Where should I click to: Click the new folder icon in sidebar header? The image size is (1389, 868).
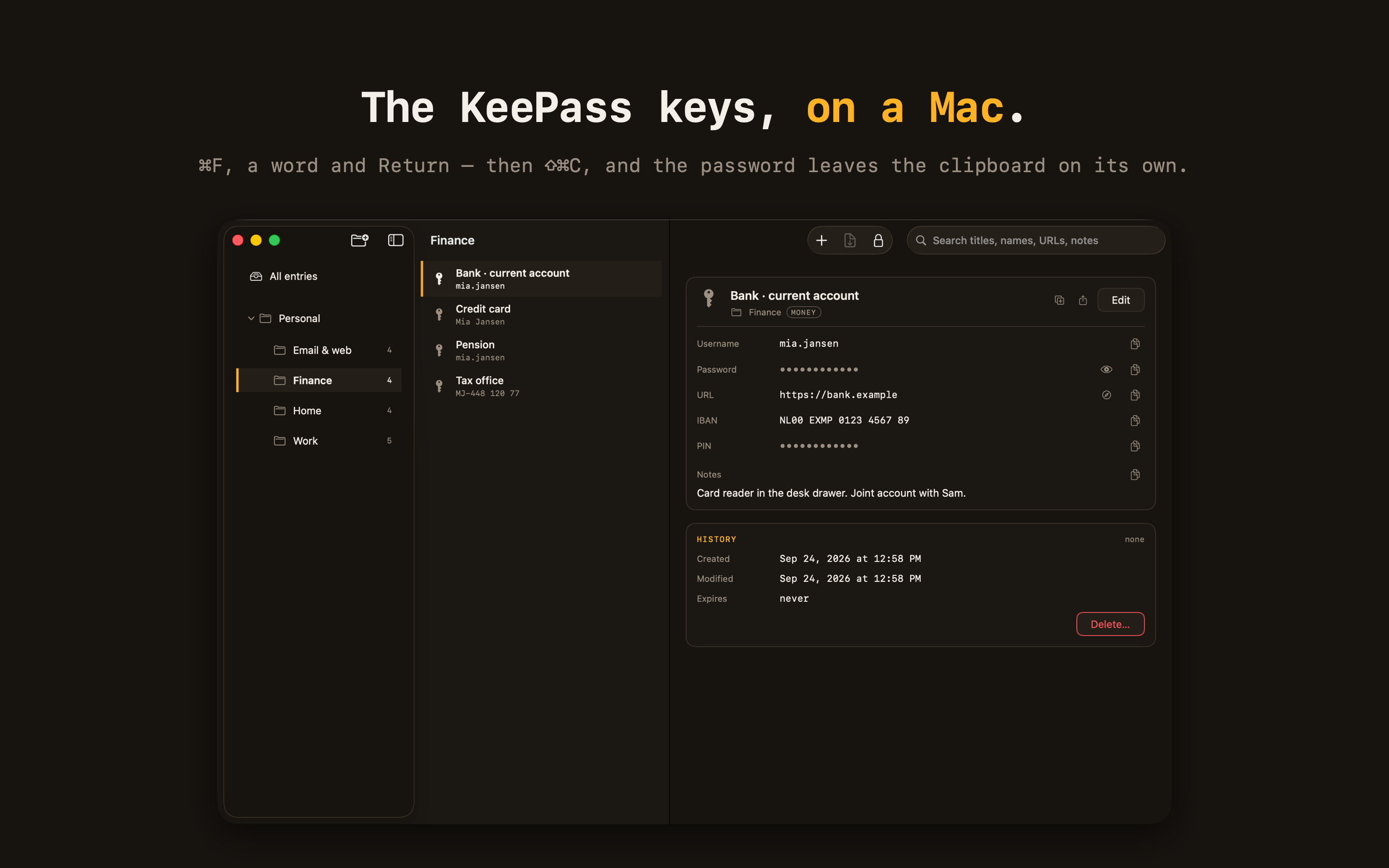coord(359,240)
